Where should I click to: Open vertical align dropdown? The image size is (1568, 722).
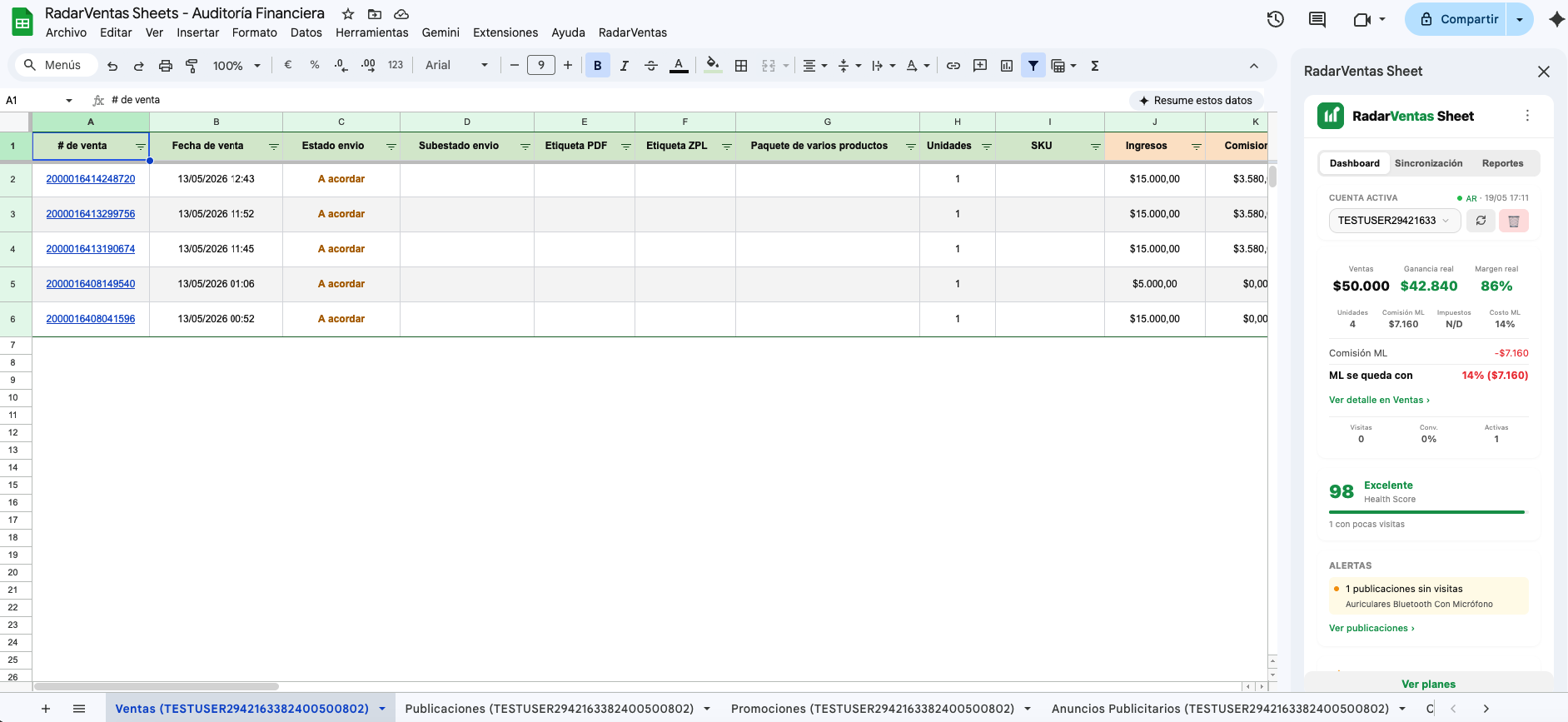pos(849,65)
